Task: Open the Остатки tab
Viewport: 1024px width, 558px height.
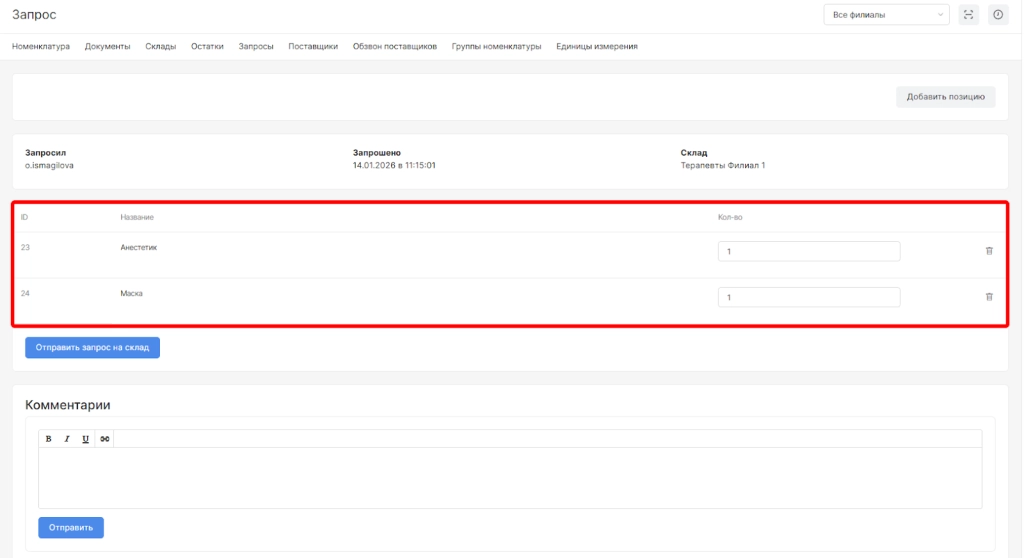Action: click(207, 46)
